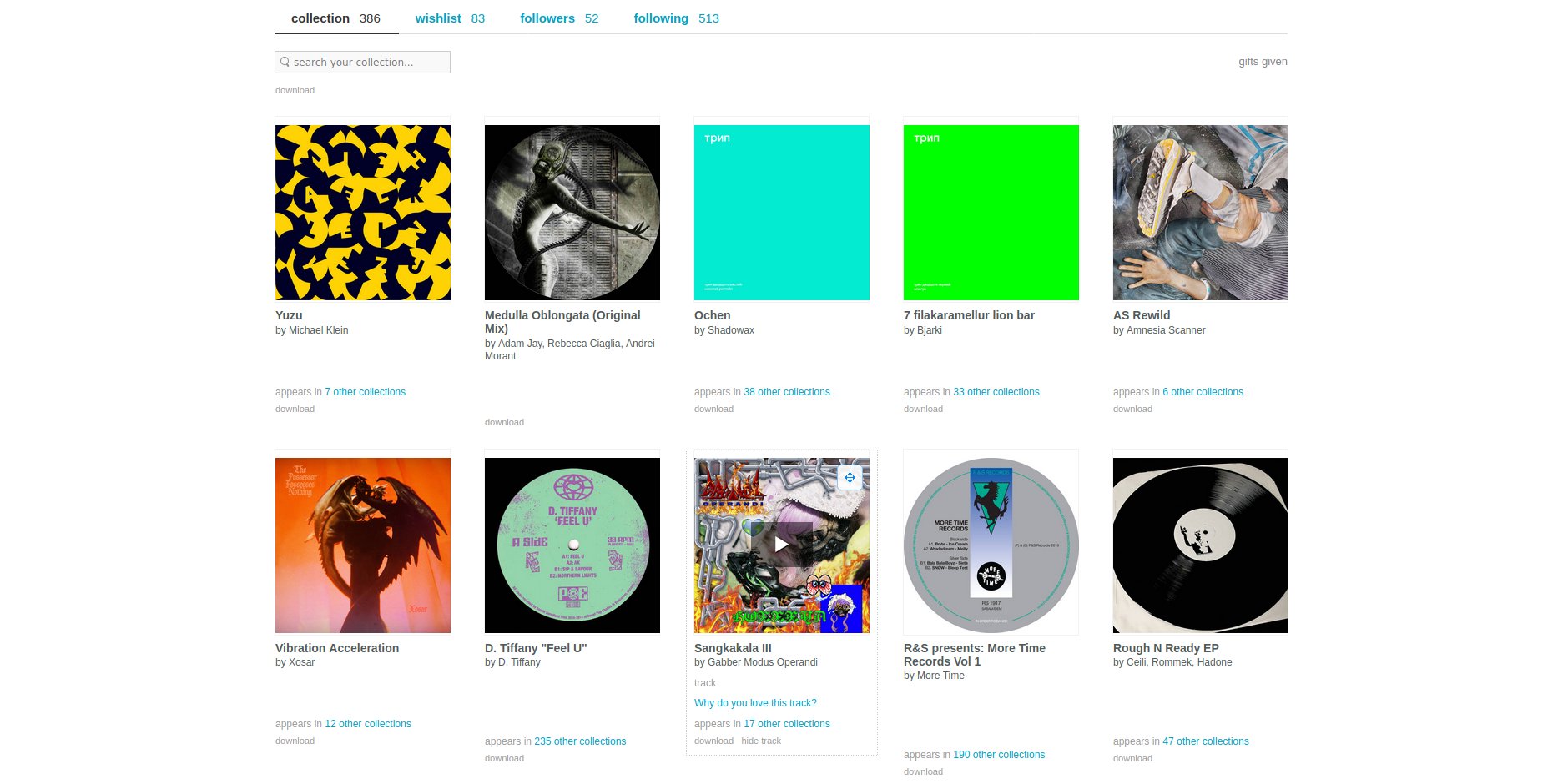This screenshot has height=784, width=1563.
Task: Click "Why do you love this track?"
Action: pos(755,703)
